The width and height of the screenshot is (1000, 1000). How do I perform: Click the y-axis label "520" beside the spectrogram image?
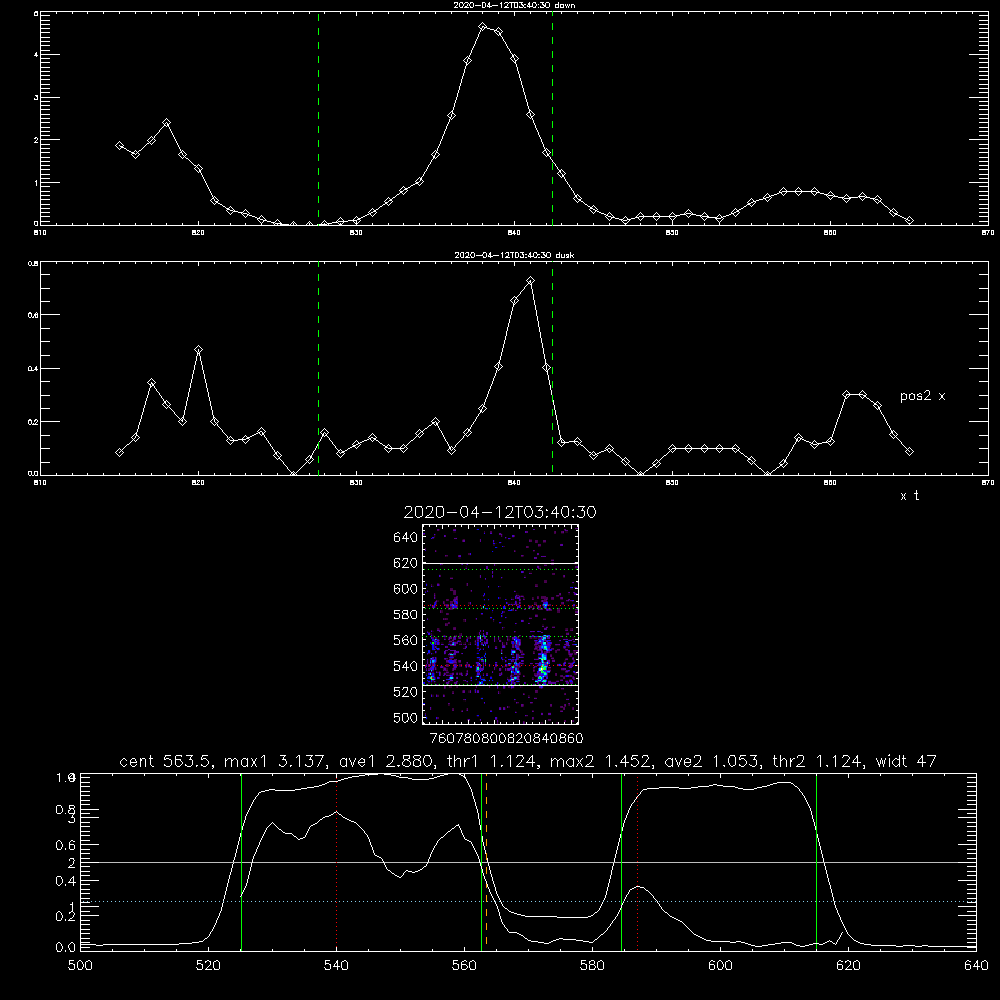pyautogui.click(x=406, y=692)
